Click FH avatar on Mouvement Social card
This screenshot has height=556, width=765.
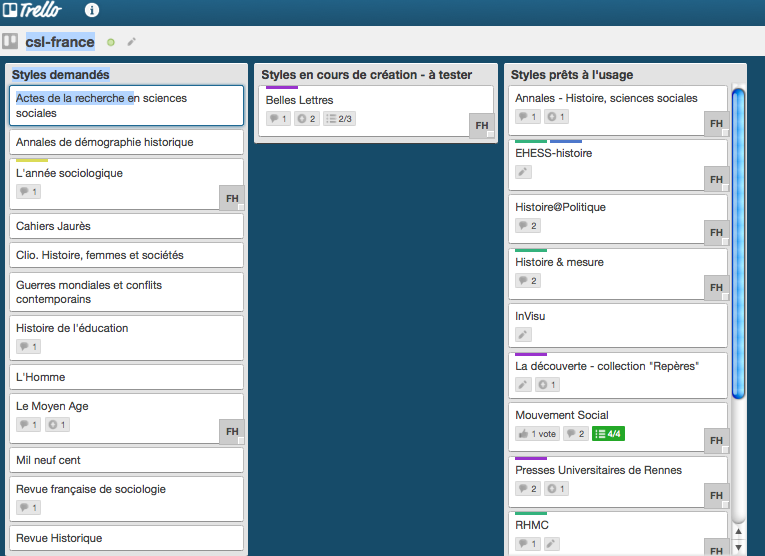(716, 440)
